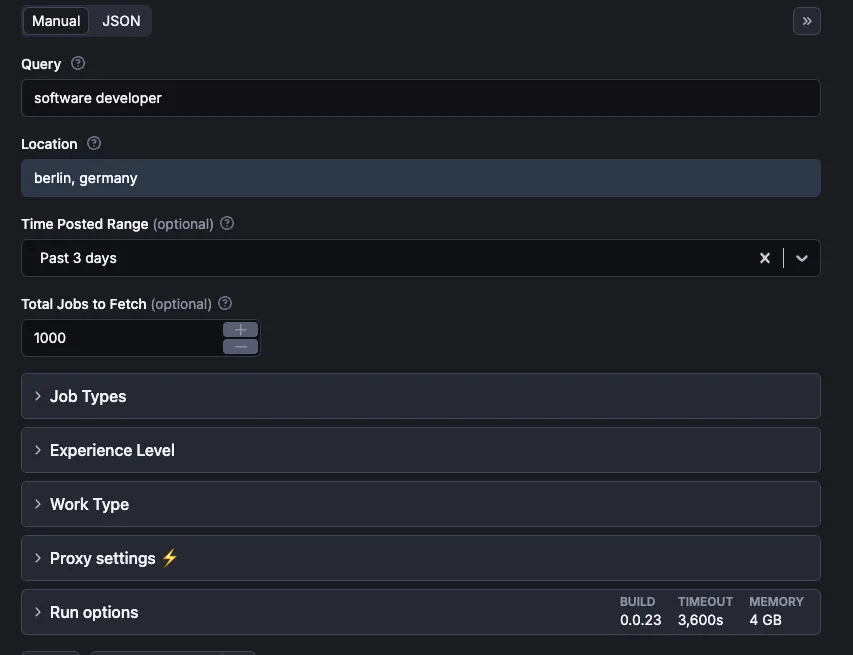The height and width of the screenshot is (655, 853).
Task: Click the BUILD 0.0.23 value
Action: (x=640, y=620)
